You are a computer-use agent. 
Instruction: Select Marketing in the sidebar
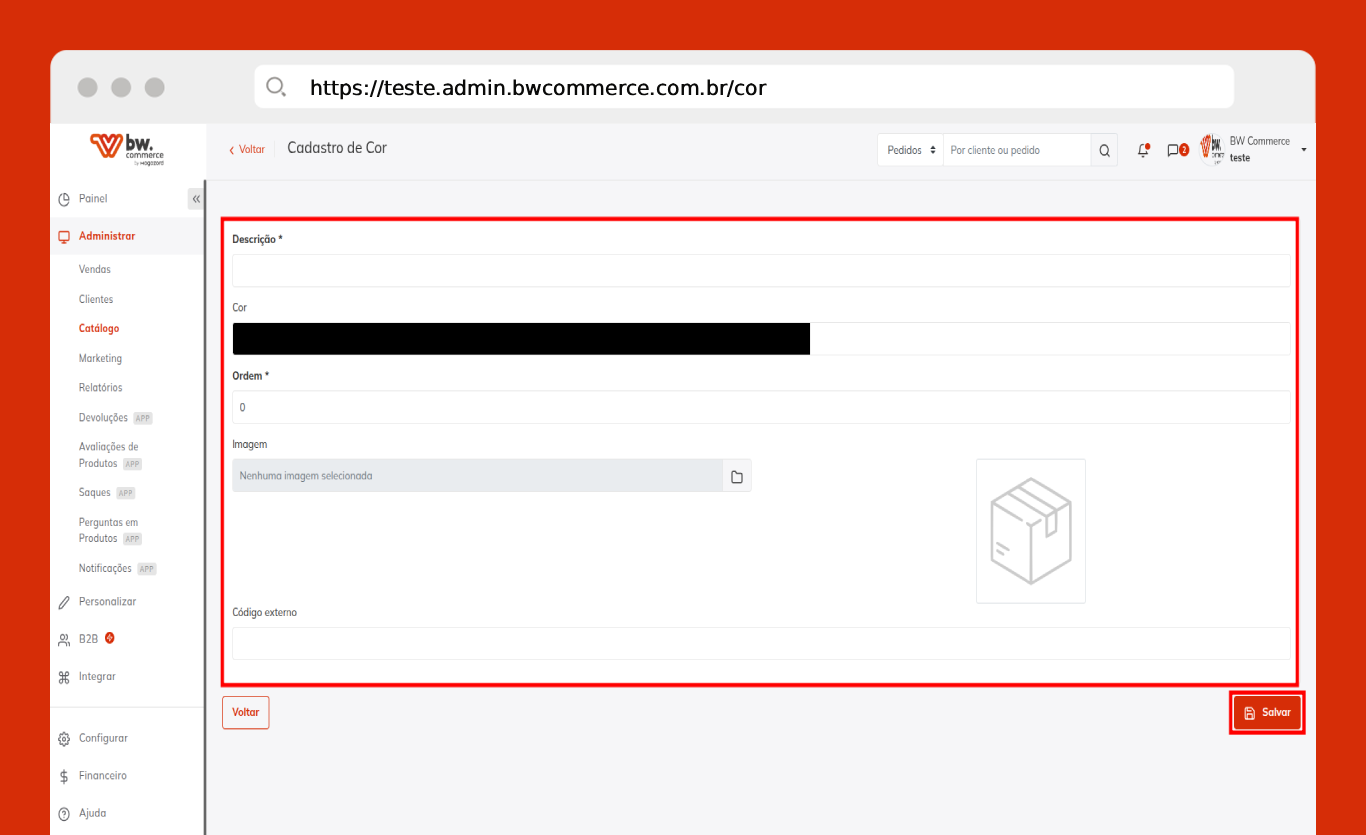pyautogui.click(x=100, y=358)
